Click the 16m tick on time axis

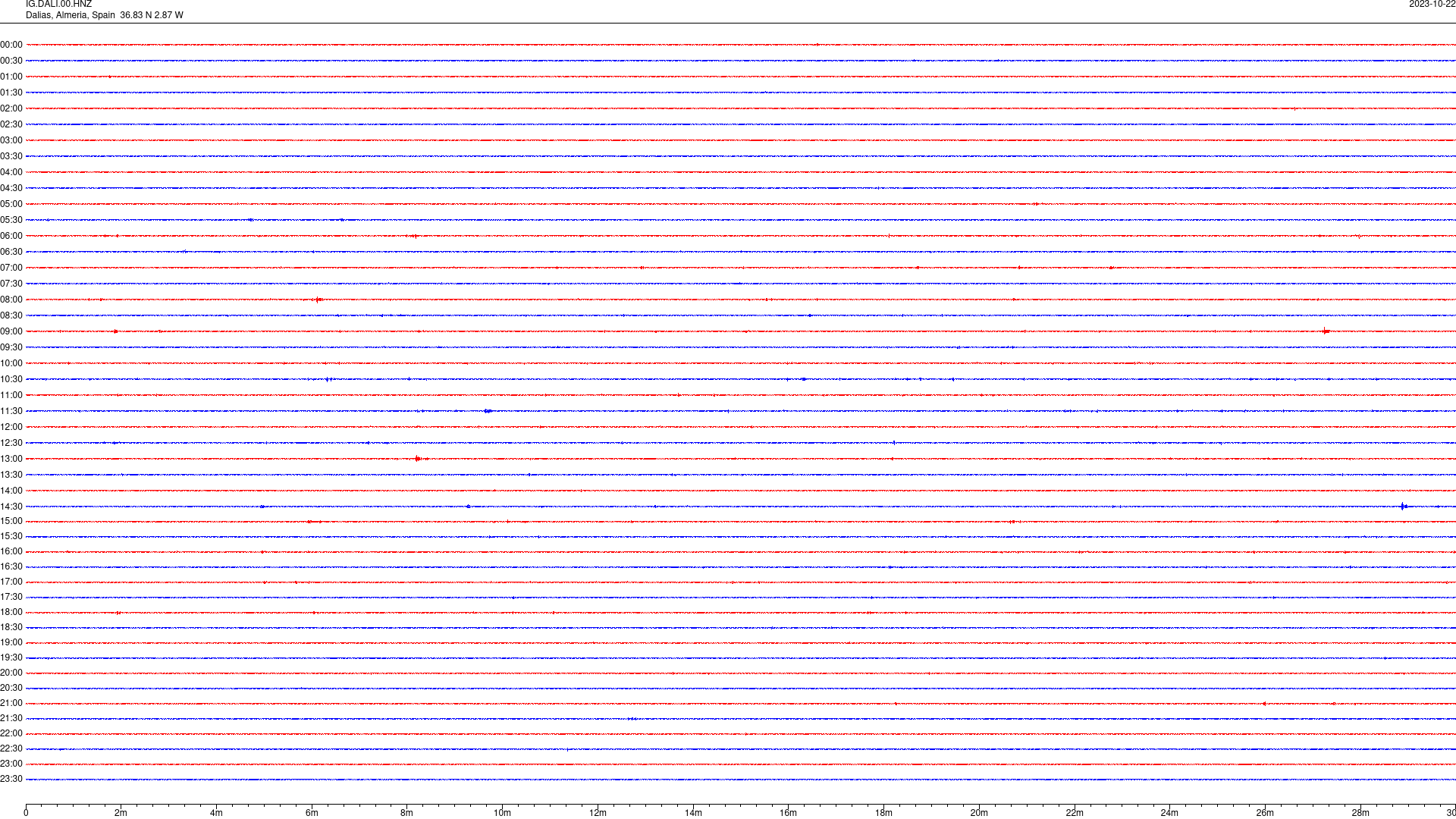pyautogui.click(x=789, y=813)
